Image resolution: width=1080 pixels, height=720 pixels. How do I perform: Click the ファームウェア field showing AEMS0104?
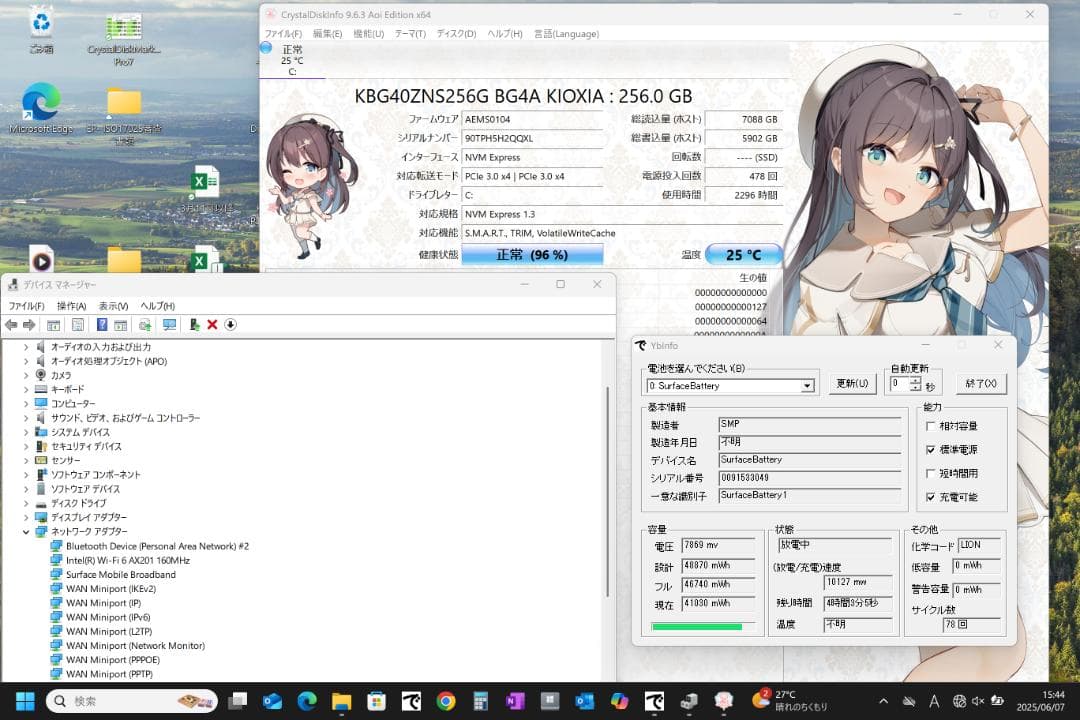532,119
